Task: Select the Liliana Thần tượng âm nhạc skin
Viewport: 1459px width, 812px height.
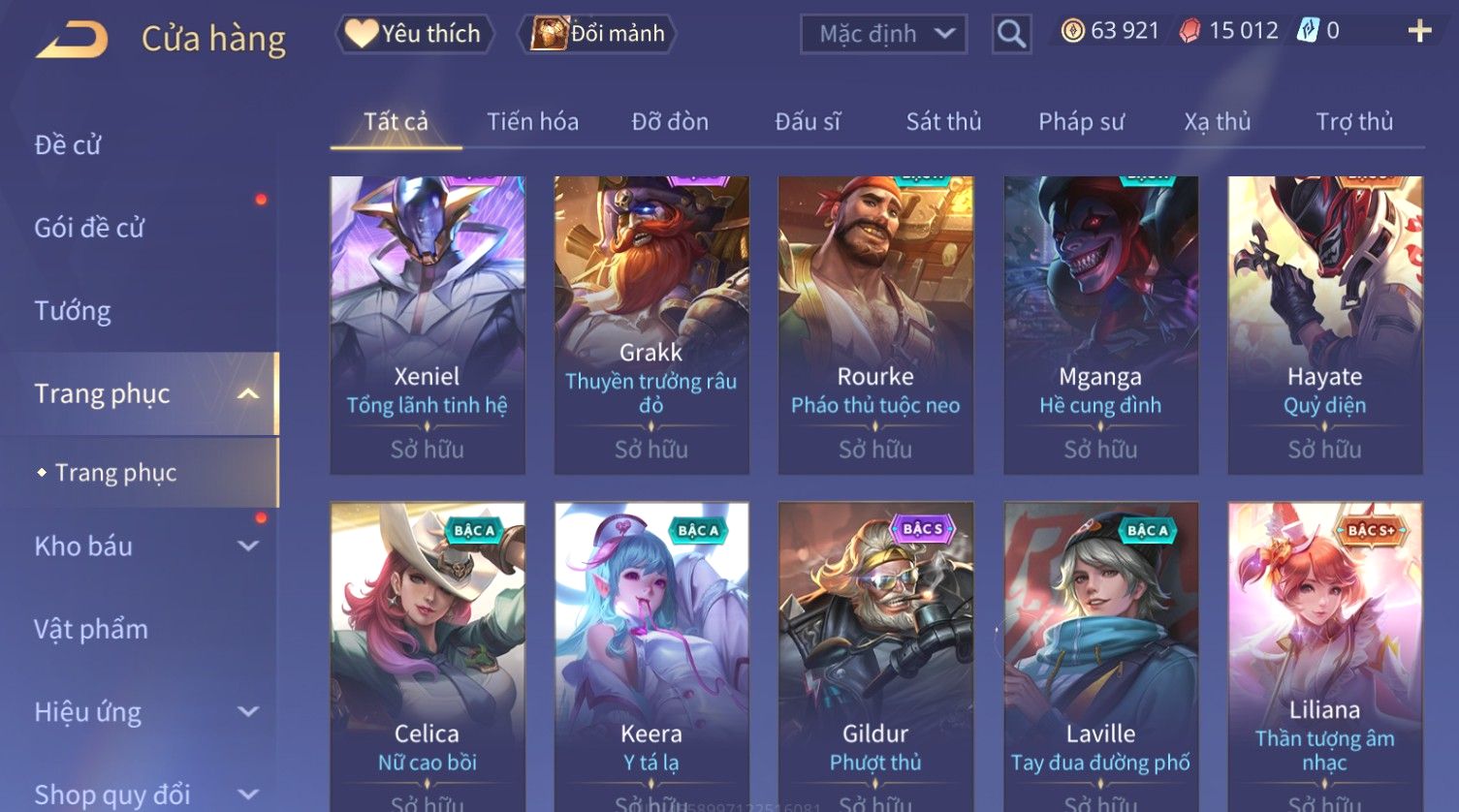Action: (1325, 657)
